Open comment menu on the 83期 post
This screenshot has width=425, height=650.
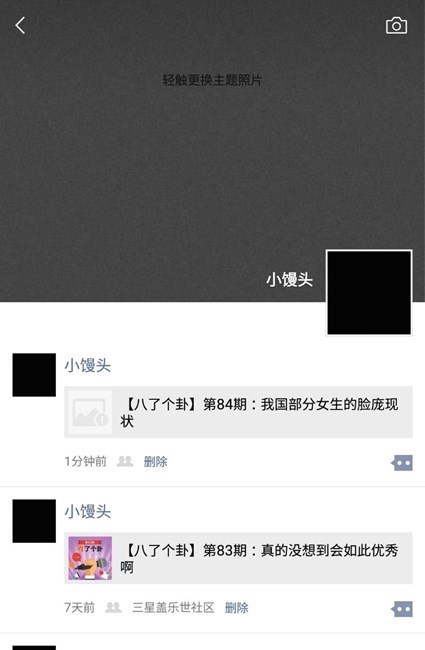click(402, 609)
